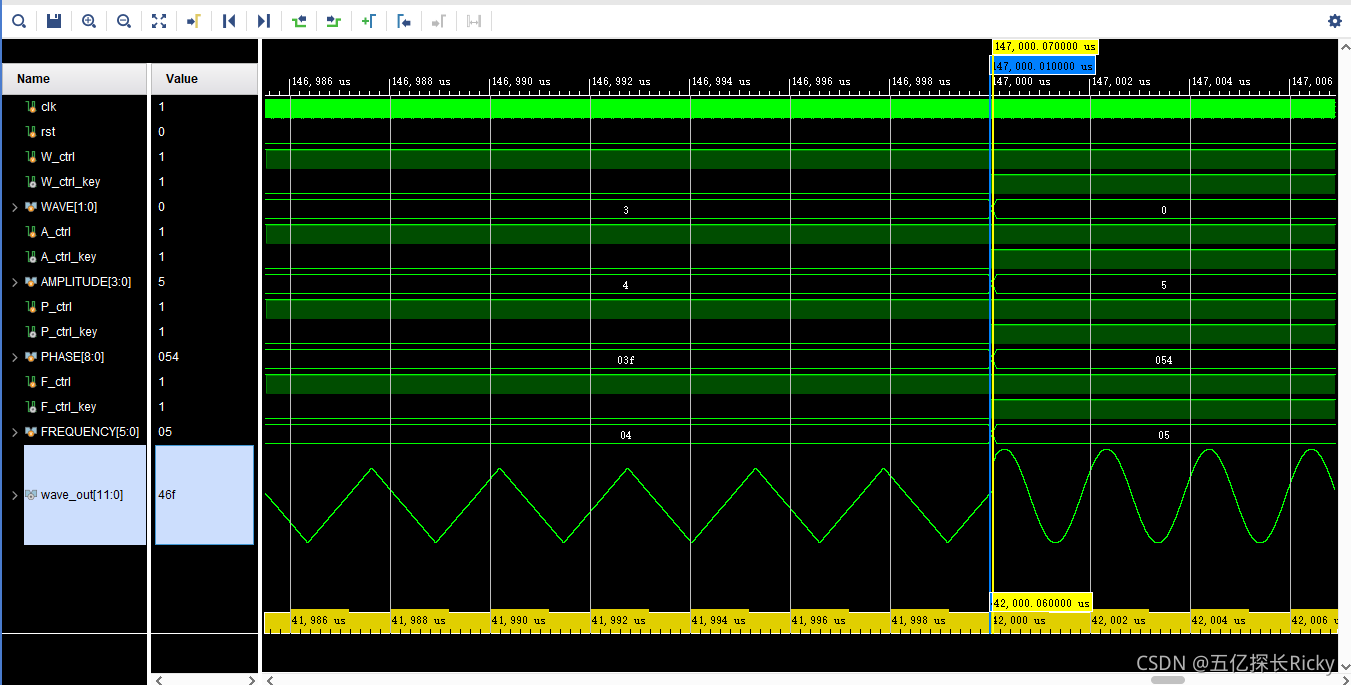Expand the PHASE[8:0] bus
This screenshot has height=685, width=1351.
[14, 357]
